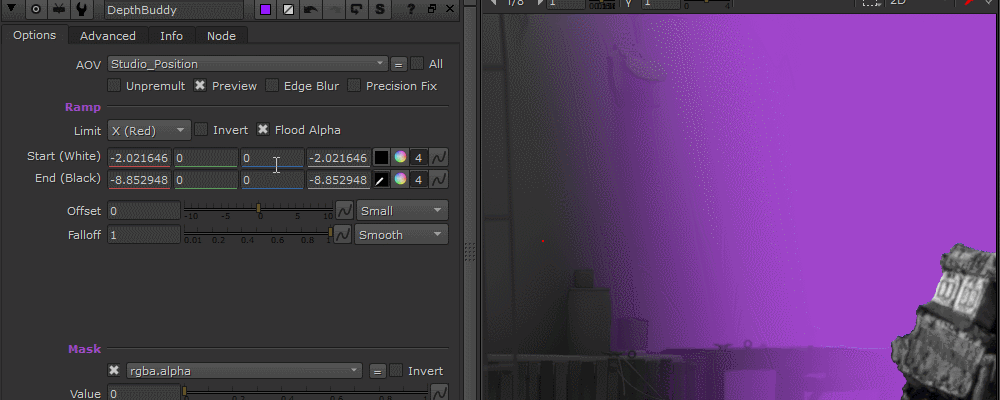
Task: Open the Smooth falloff type dropdown
Action: click(x=401, y=235)
